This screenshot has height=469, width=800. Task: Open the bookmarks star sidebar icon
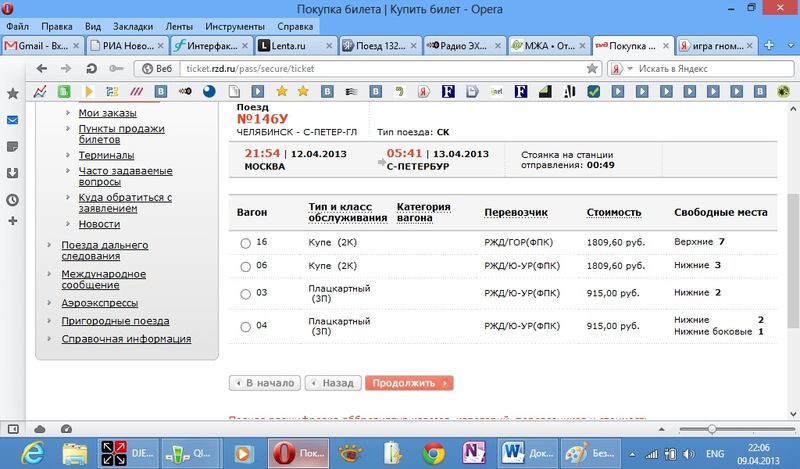(x=12, y=93)
